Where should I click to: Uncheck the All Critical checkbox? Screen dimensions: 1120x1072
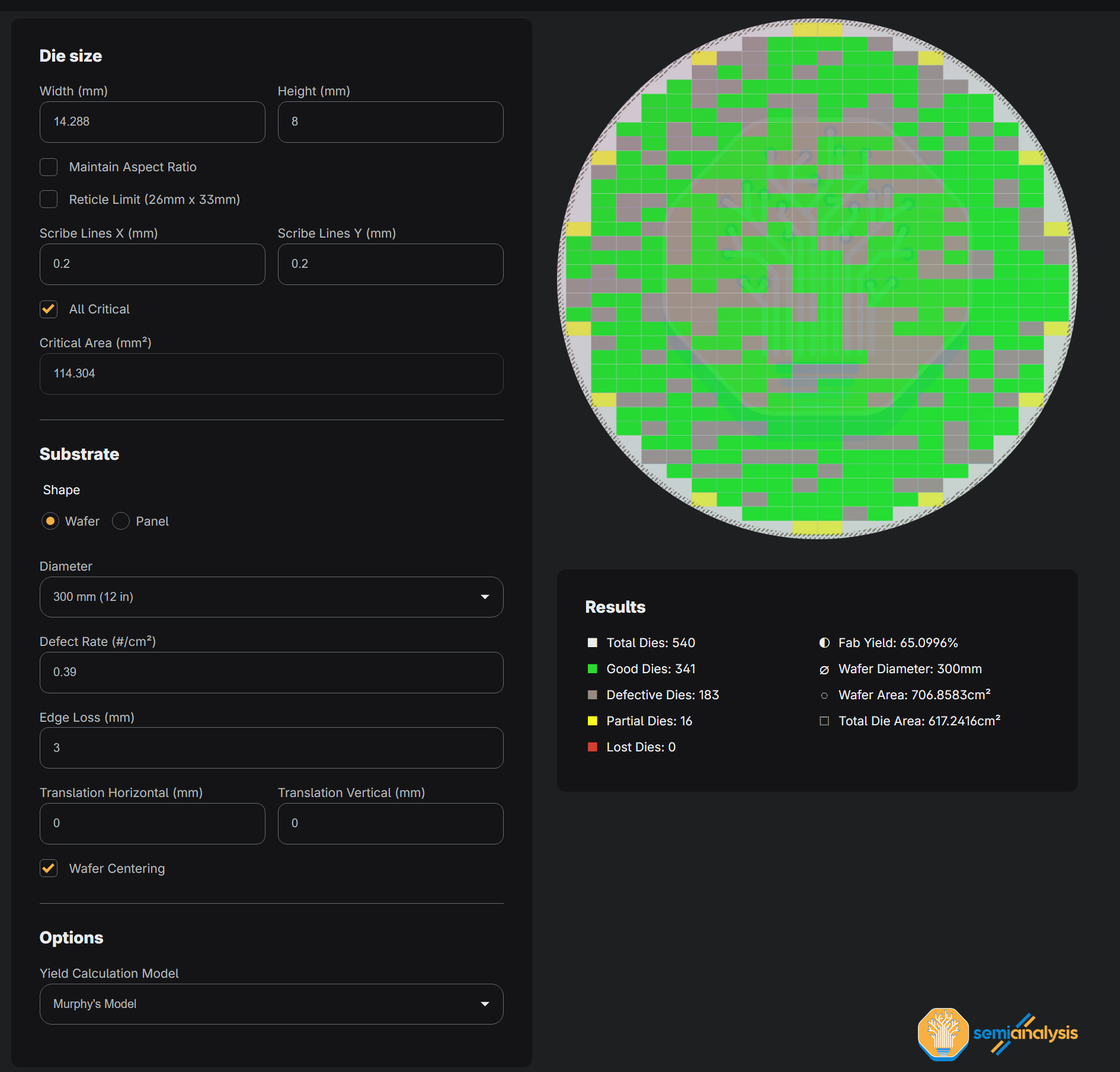[49, 309]
